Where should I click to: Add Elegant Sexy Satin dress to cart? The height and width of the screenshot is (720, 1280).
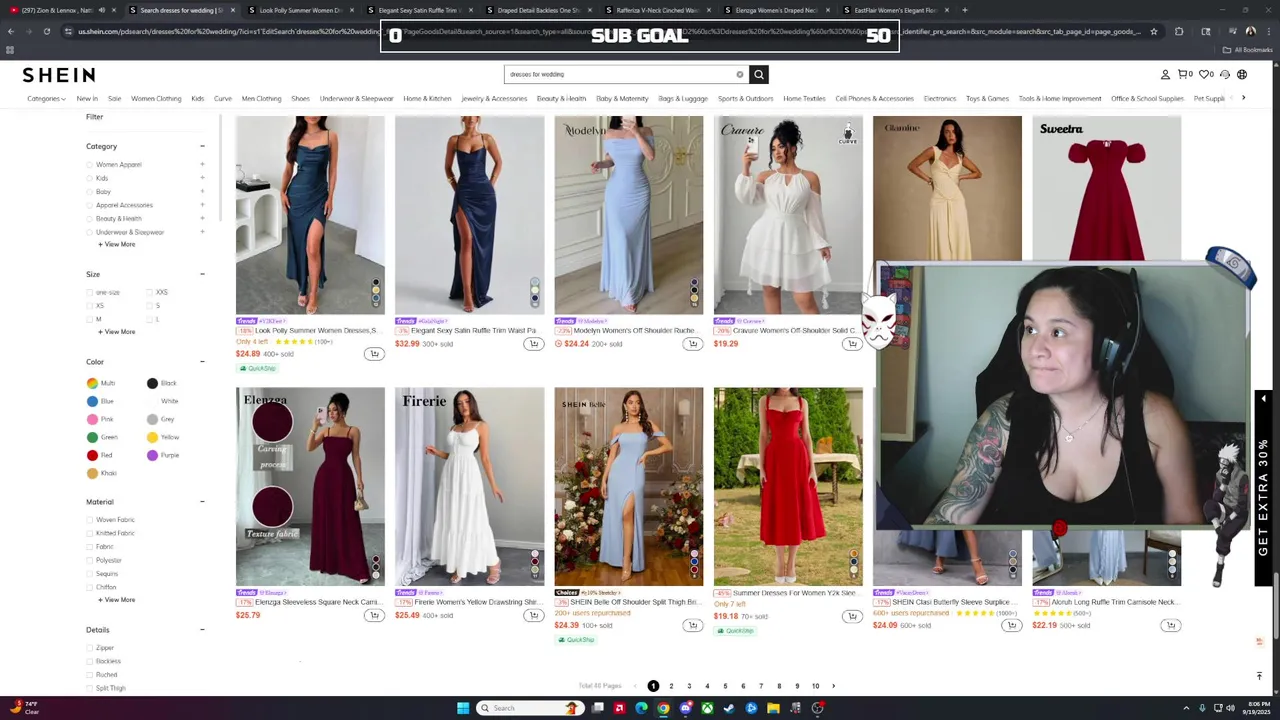pyautogui.click(x=533, y=344)
